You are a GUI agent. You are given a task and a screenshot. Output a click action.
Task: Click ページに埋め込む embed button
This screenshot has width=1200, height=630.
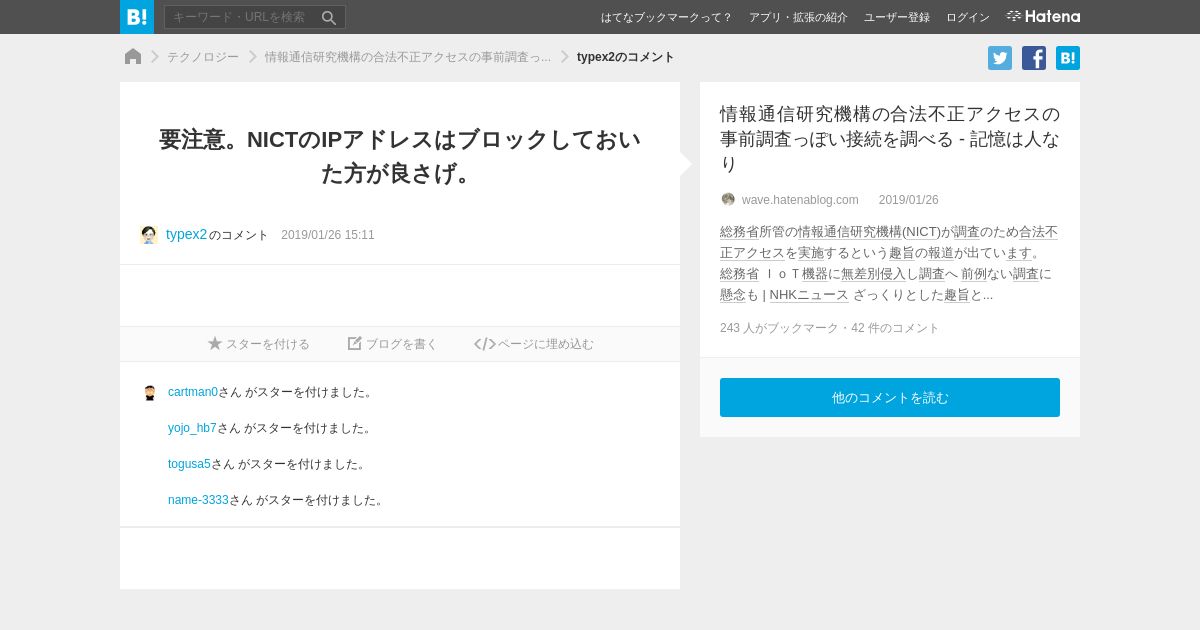[534, 344]
